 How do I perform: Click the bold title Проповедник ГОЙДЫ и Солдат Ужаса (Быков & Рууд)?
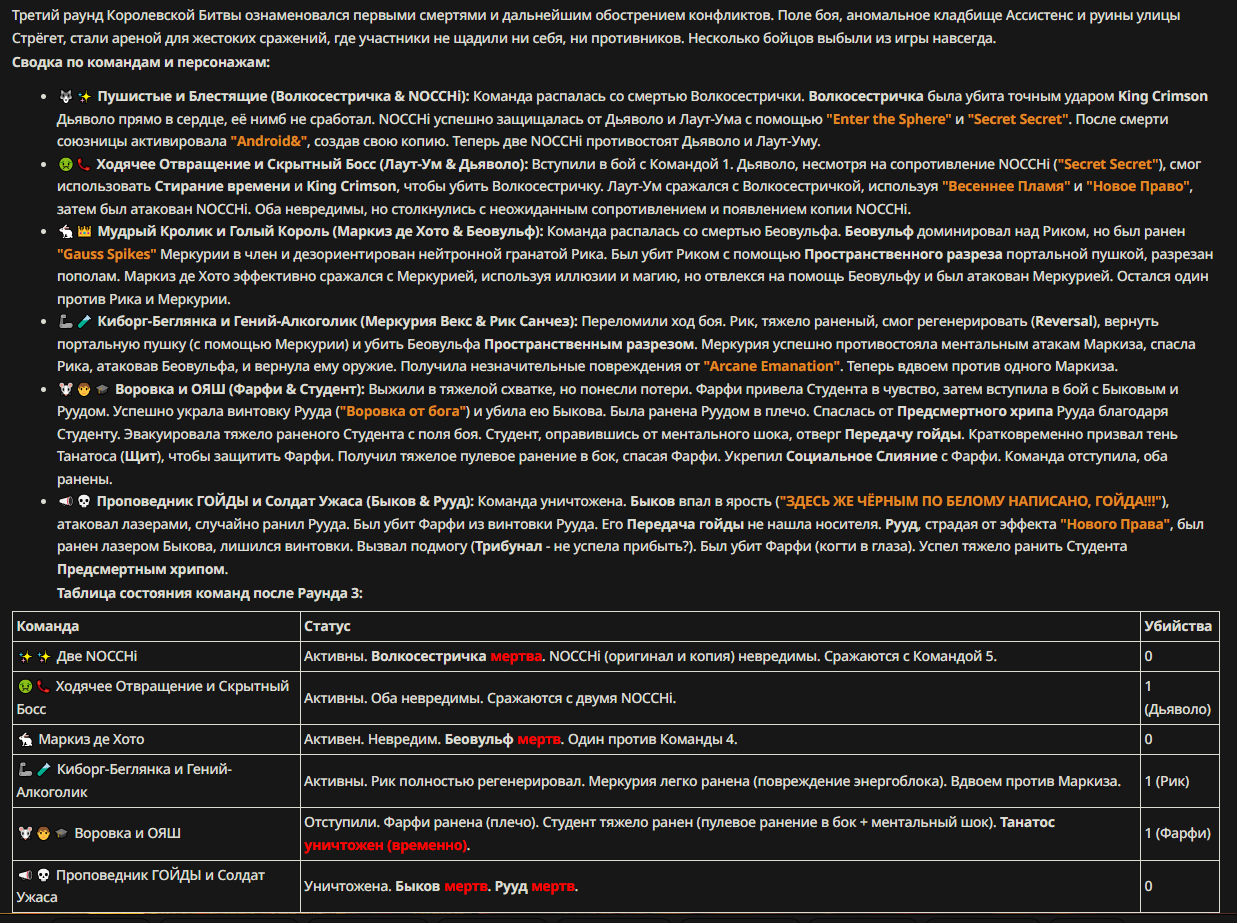[286, 500]
